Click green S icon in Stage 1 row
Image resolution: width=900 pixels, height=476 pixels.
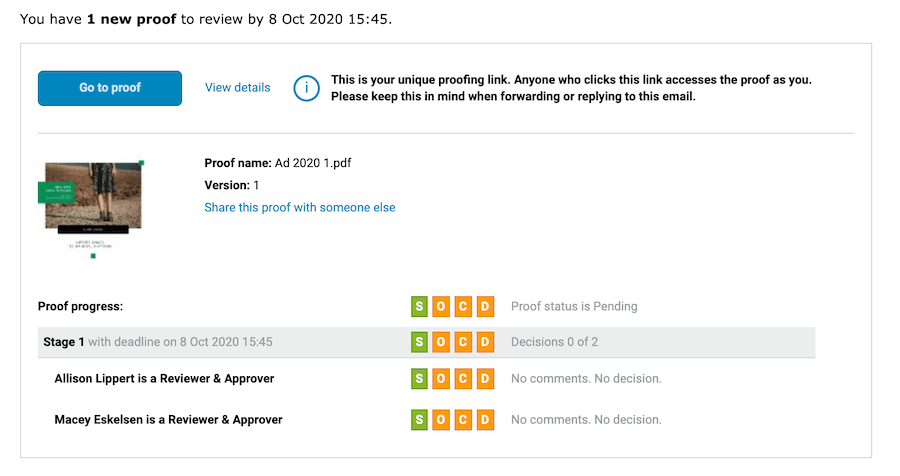(x=419, y=342)
